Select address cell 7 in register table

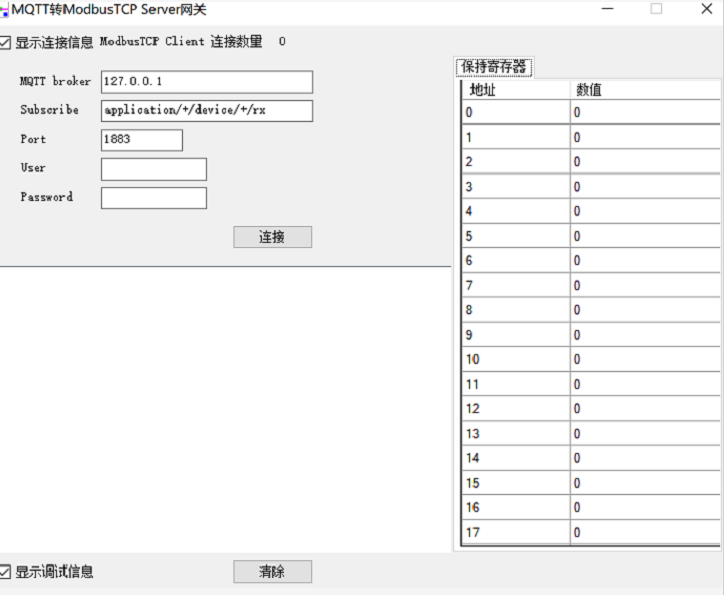[x=516, y=285]
